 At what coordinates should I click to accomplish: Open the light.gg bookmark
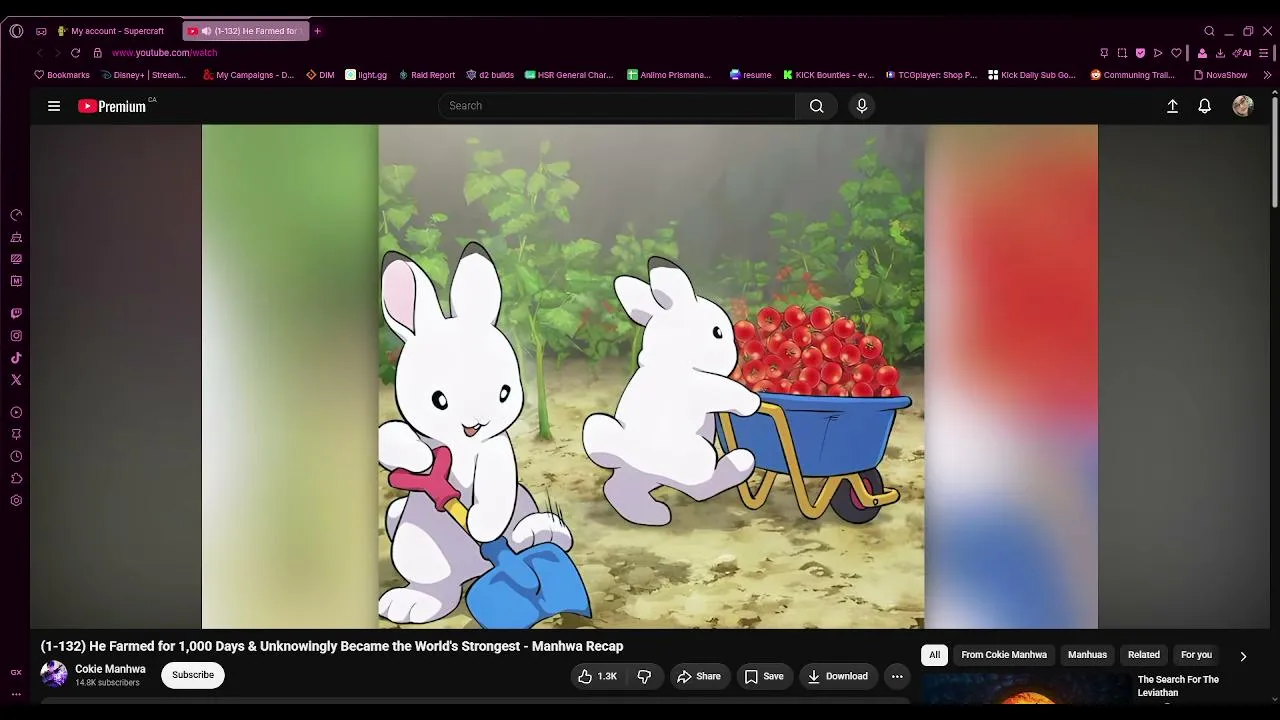tap(366, 75)
